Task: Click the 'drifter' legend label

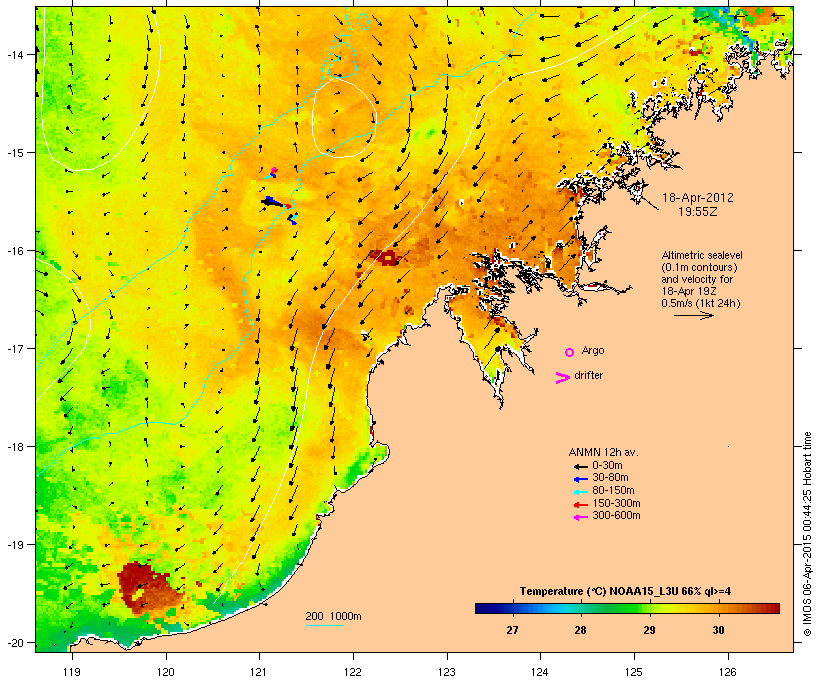Action: click(x=588, y=375)
